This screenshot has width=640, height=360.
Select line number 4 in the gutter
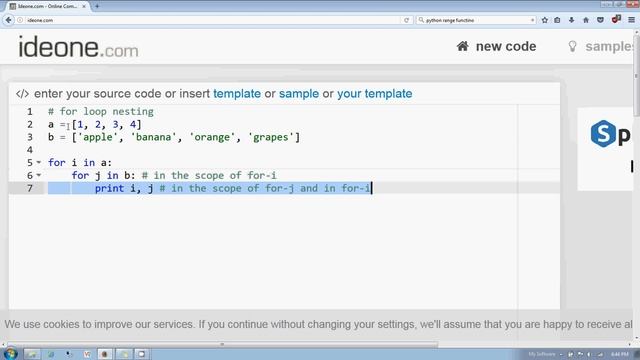point(29,150)
